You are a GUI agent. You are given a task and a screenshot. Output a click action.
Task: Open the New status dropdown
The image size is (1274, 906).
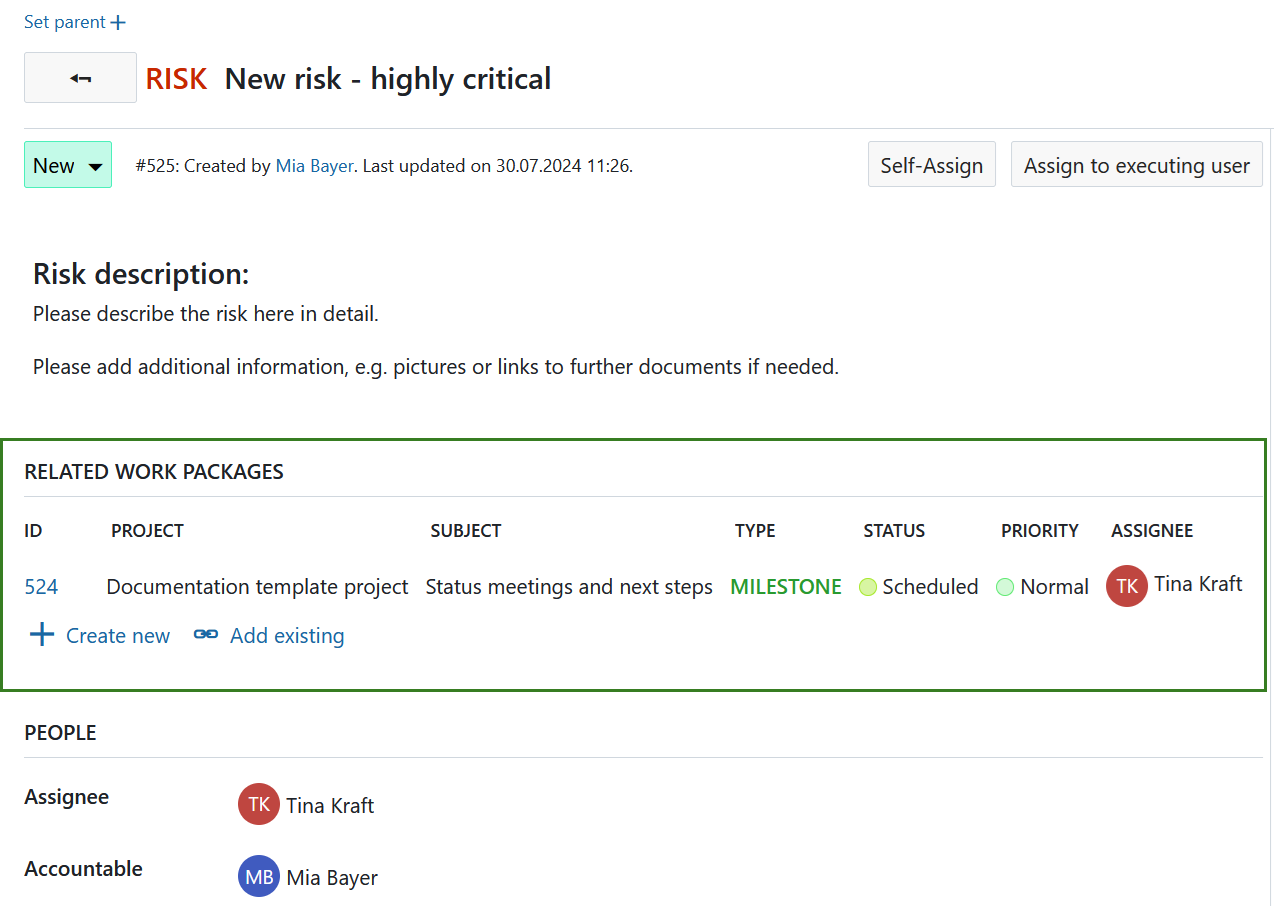click(x=67, y=164)
